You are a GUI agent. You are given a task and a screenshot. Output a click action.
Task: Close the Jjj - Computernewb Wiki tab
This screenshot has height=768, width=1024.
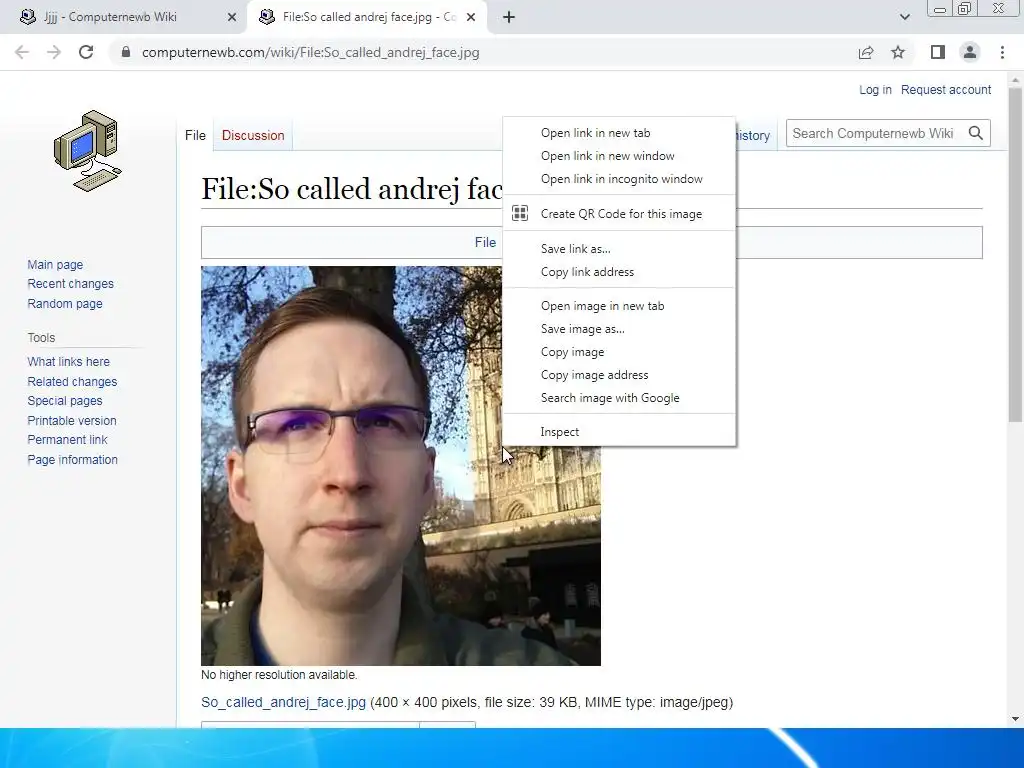tap(232, 17)
